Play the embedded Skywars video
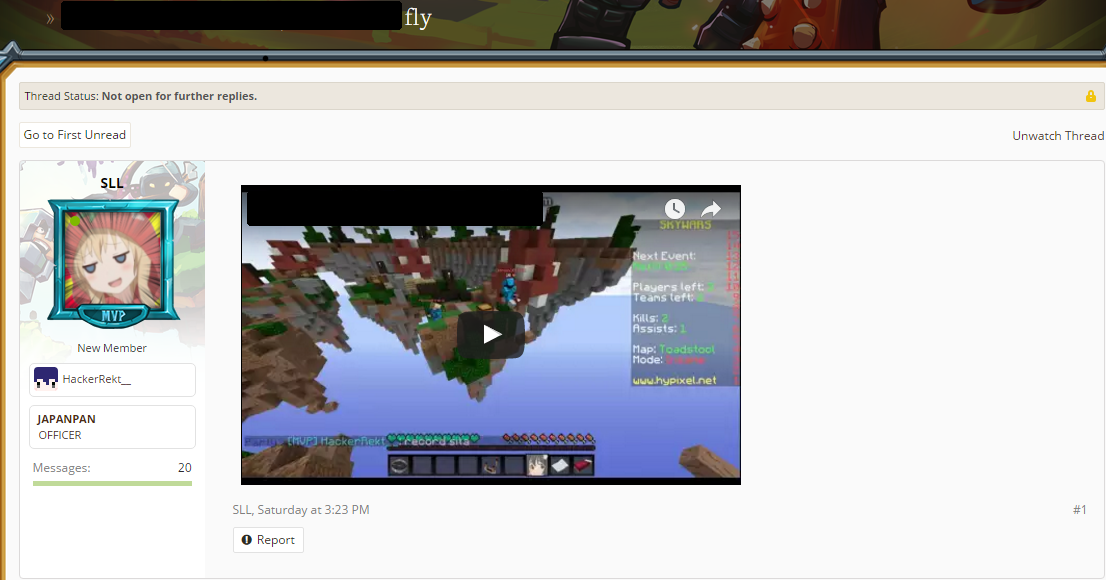 pyautogui.click(x=491, y=334)
